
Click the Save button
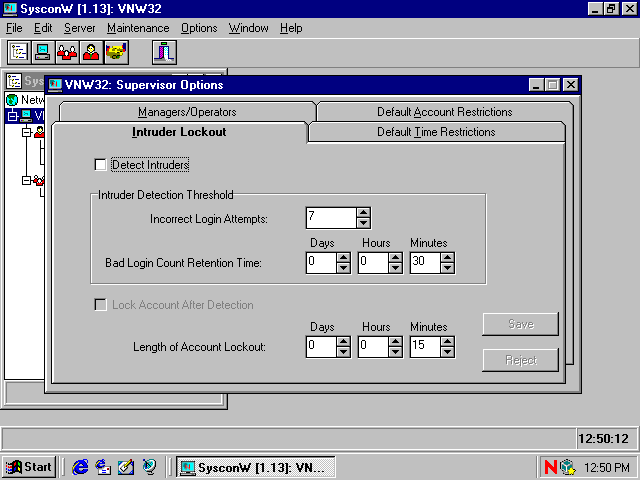520,324
